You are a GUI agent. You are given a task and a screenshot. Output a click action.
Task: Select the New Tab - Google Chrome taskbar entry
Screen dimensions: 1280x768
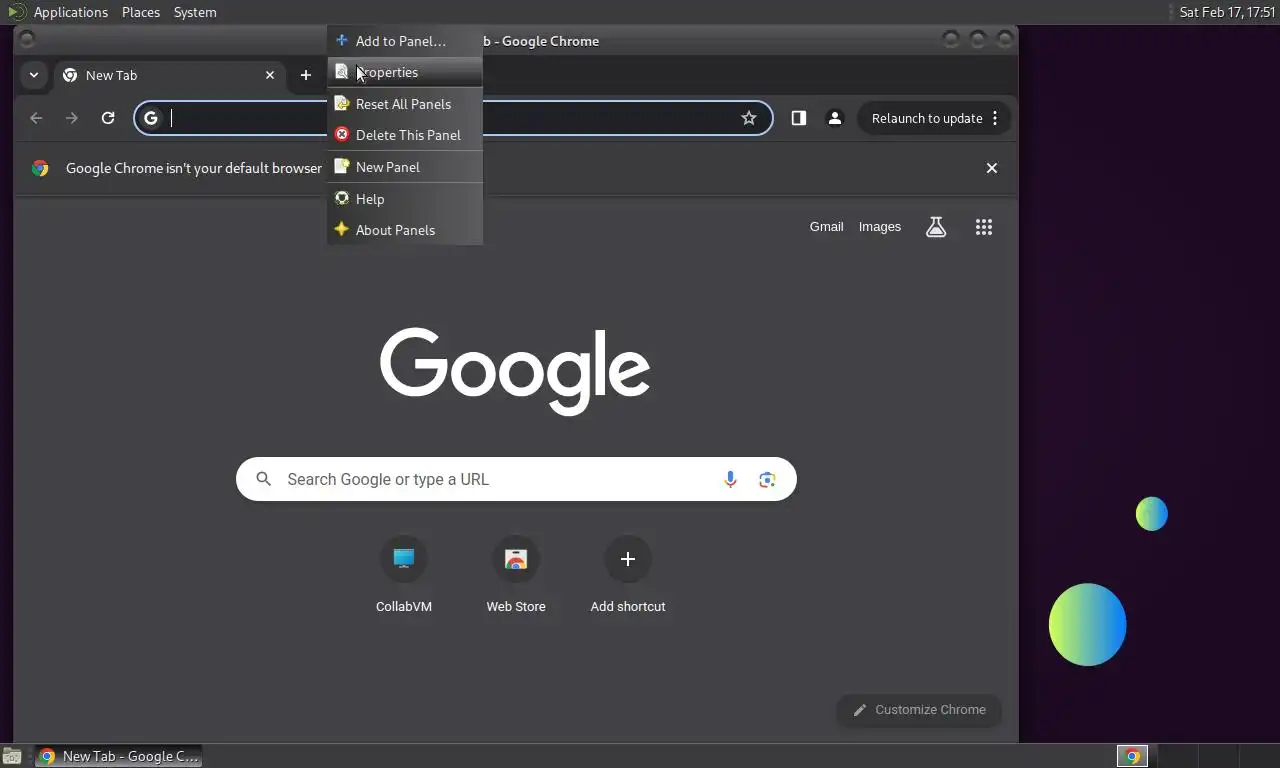118,756
